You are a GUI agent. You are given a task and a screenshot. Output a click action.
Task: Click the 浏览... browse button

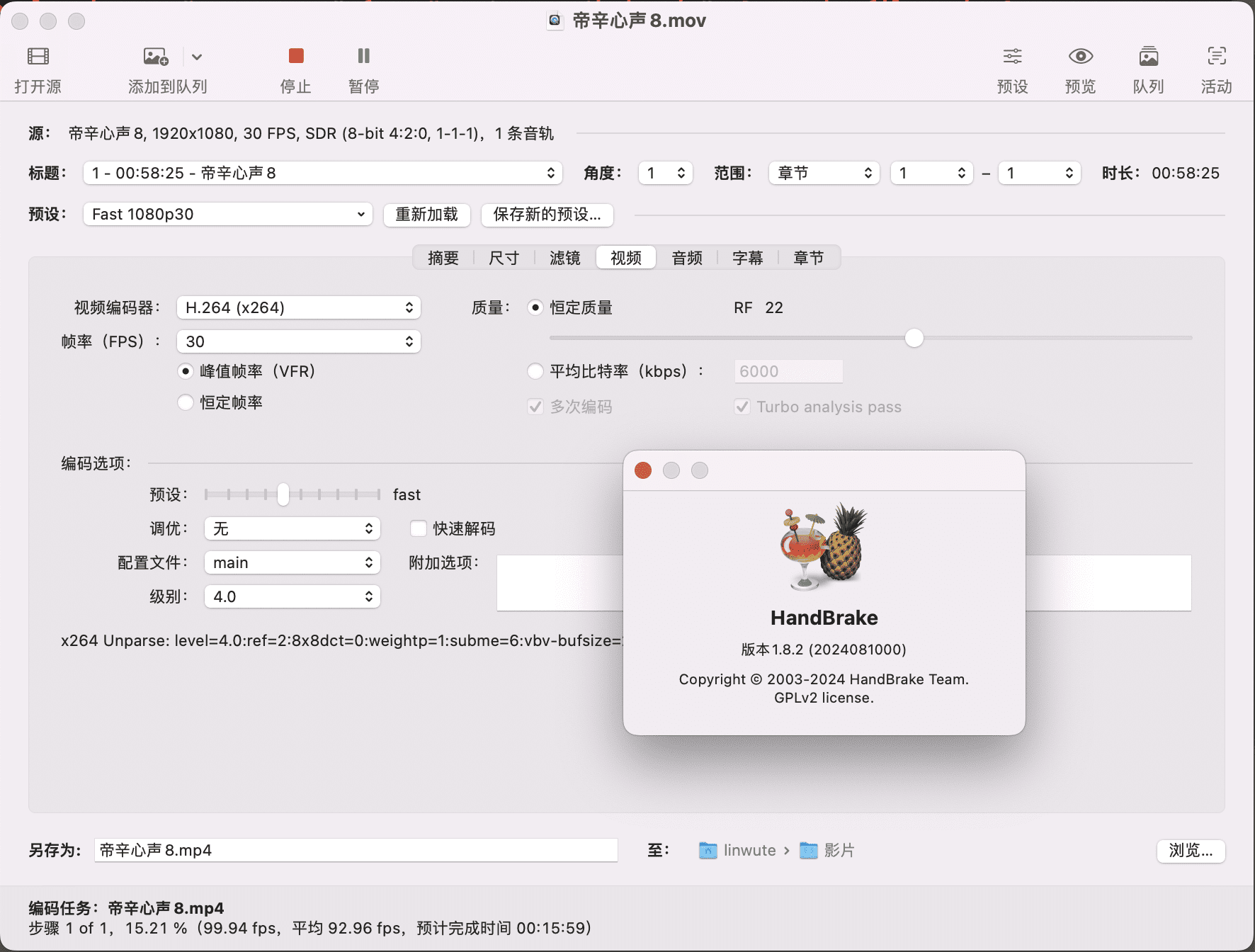1191,851
